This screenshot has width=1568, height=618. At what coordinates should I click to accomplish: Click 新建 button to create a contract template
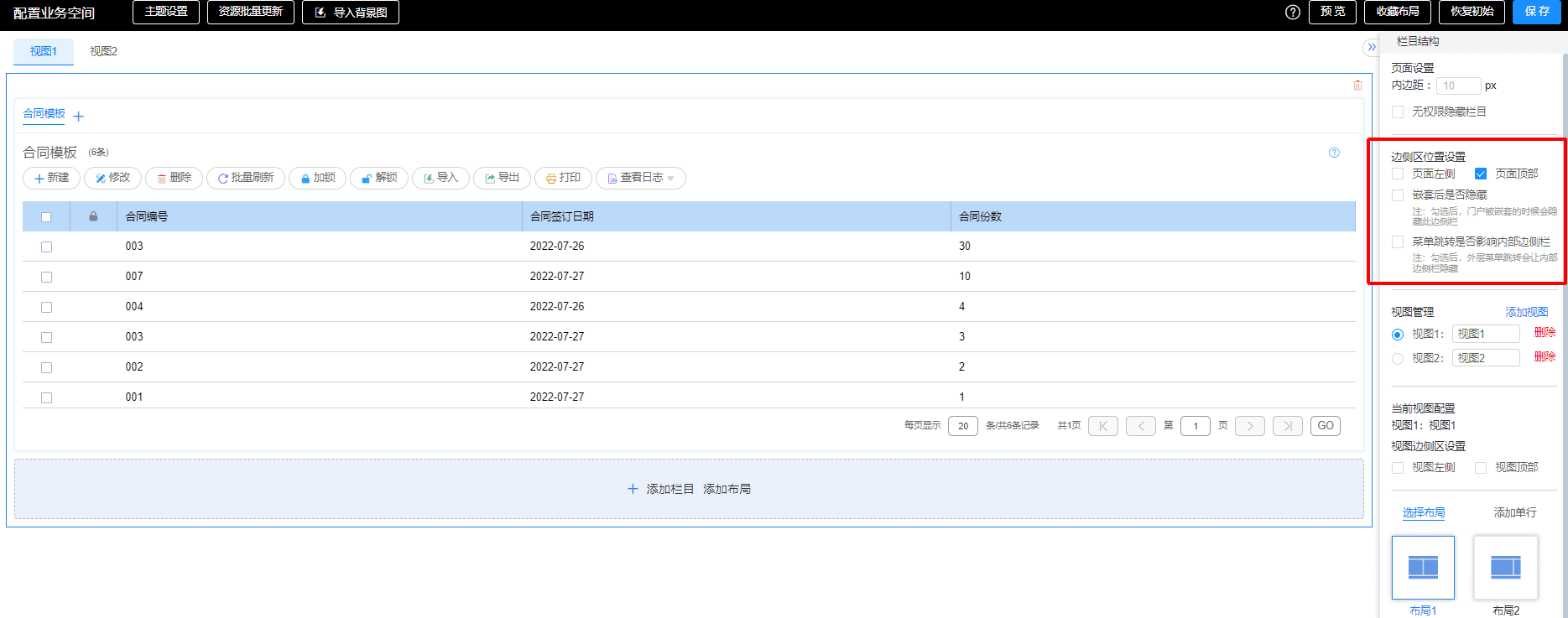pos(52,178)
